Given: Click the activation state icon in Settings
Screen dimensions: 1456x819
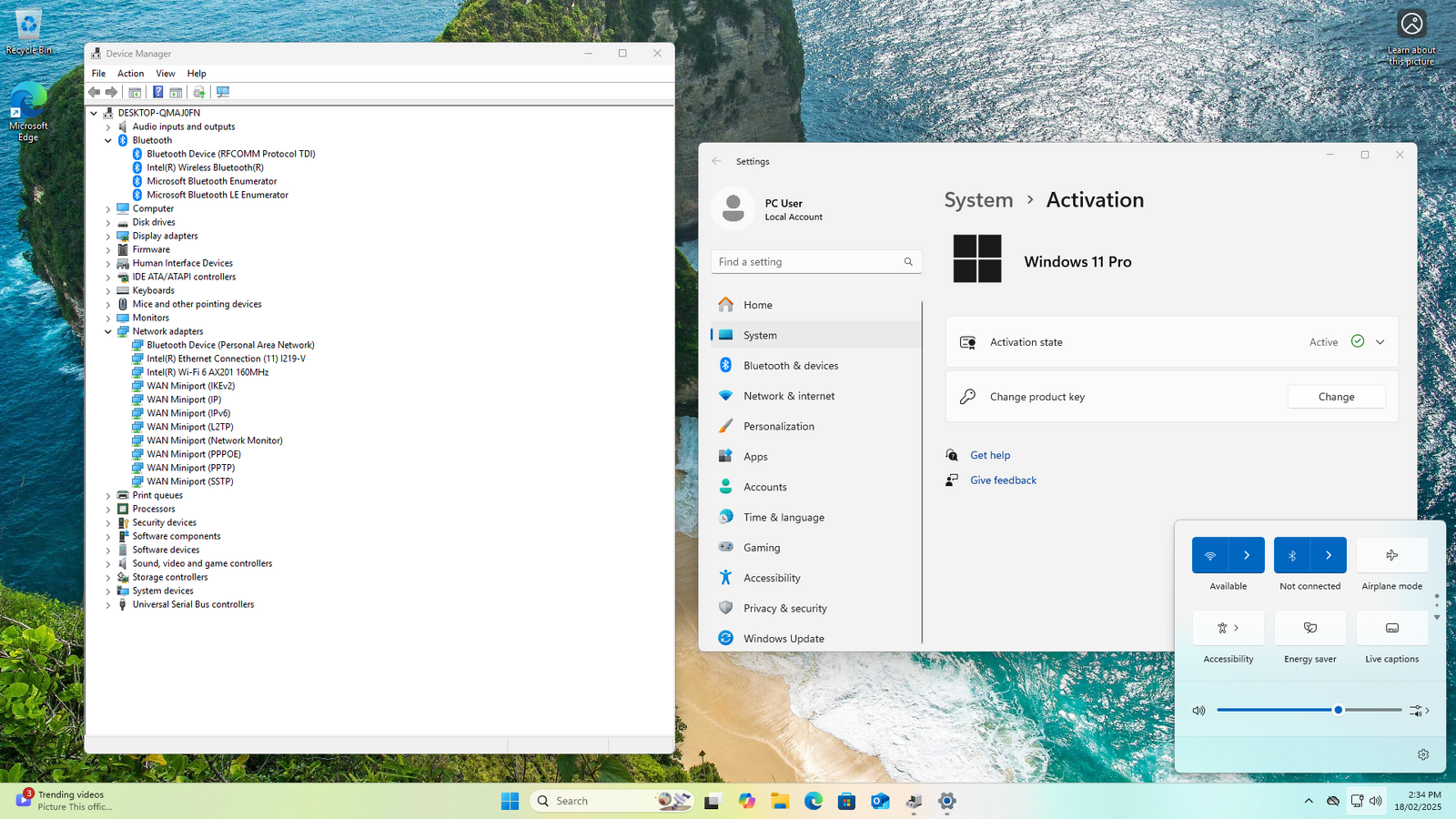Looking at the screenshot, I should [x=967, y=342].
